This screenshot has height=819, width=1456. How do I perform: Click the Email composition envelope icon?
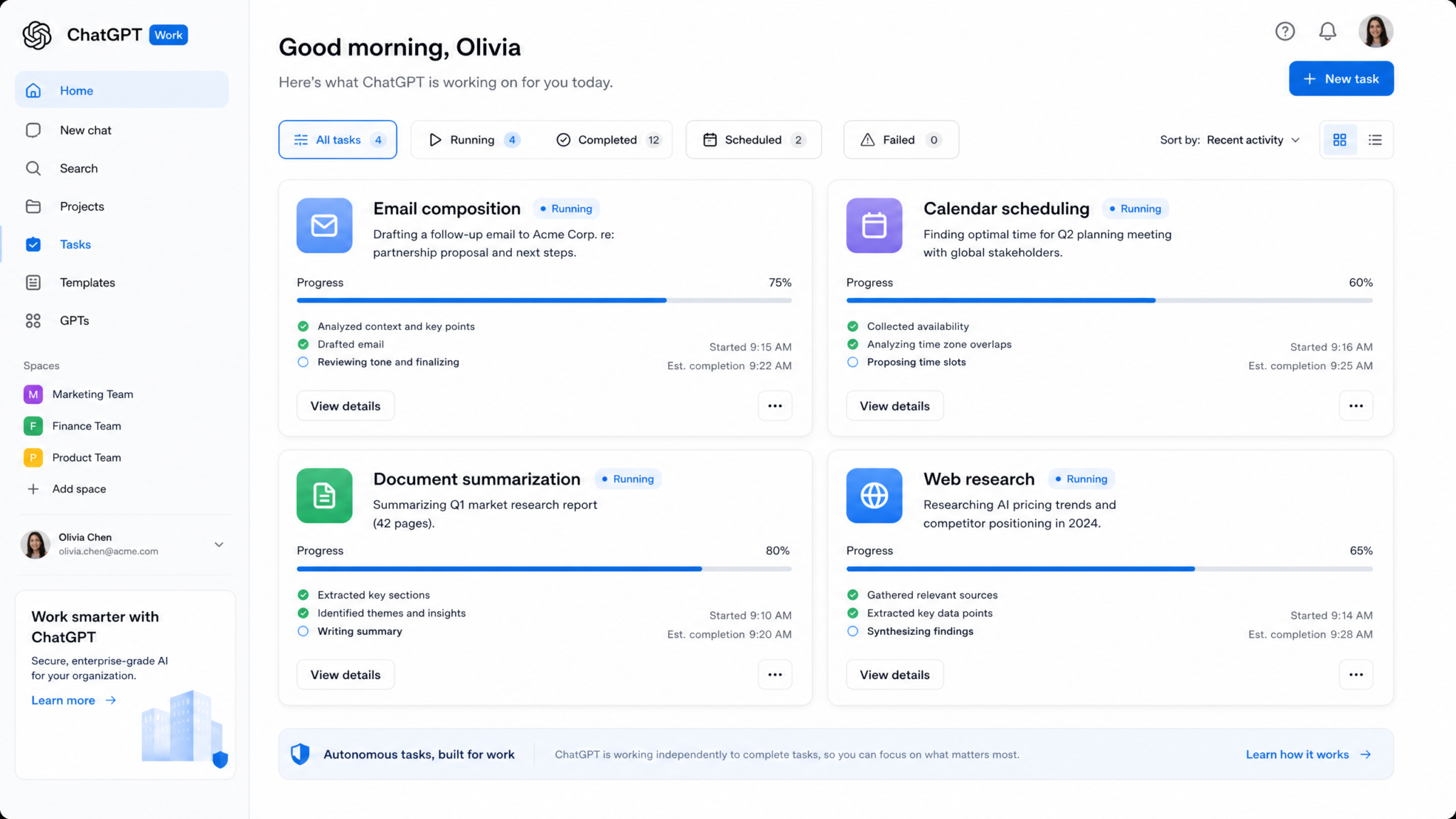[324, 225]
